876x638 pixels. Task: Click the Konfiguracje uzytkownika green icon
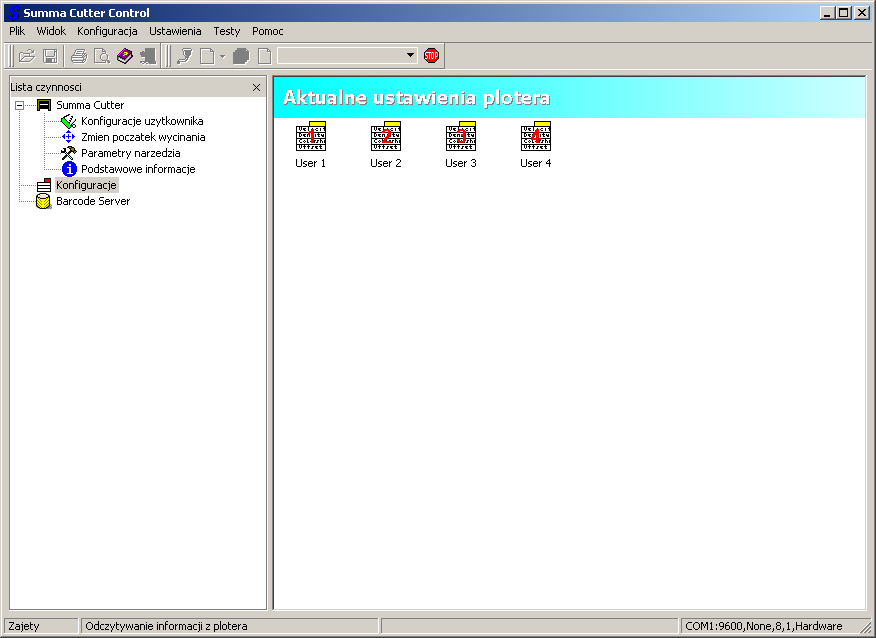(69, 121)
